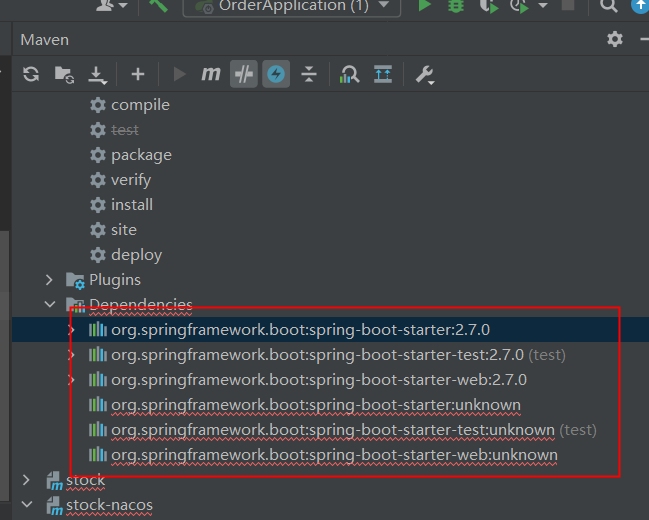Image resolution: width=649 pixels, height=520 pixels.
Task: Toggle Offline Mode lightning button
Action: point(276,74)
